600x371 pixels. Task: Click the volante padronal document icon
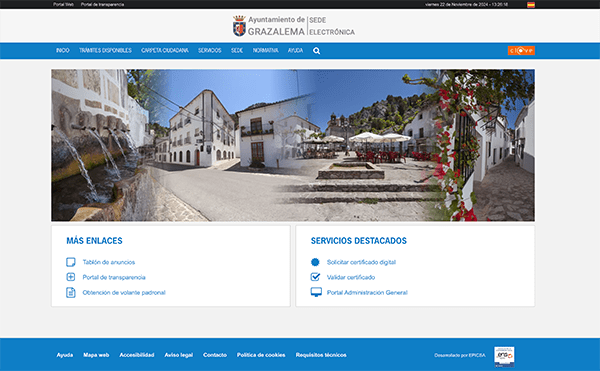click(71, 292)
